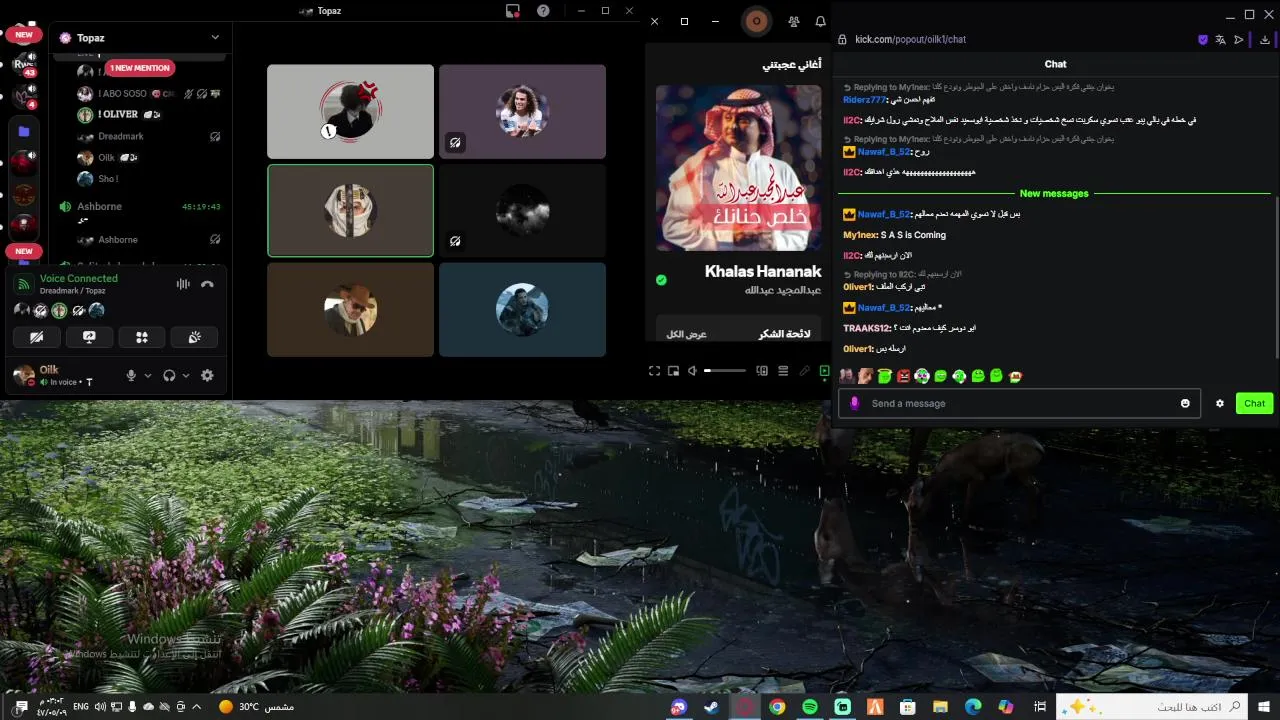Enter Spotify full screen mode
The image size is (1280, 720).
point(654,371)
